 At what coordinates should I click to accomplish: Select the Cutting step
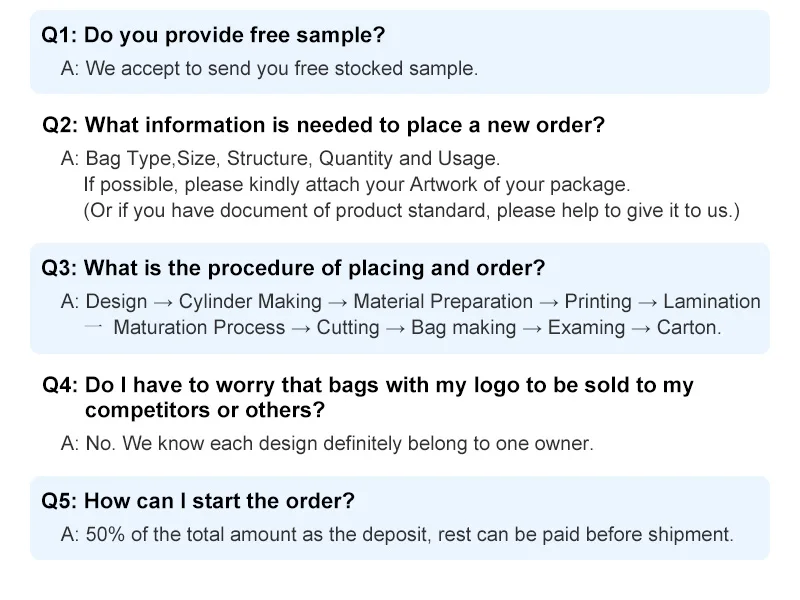tap(348, 327)
